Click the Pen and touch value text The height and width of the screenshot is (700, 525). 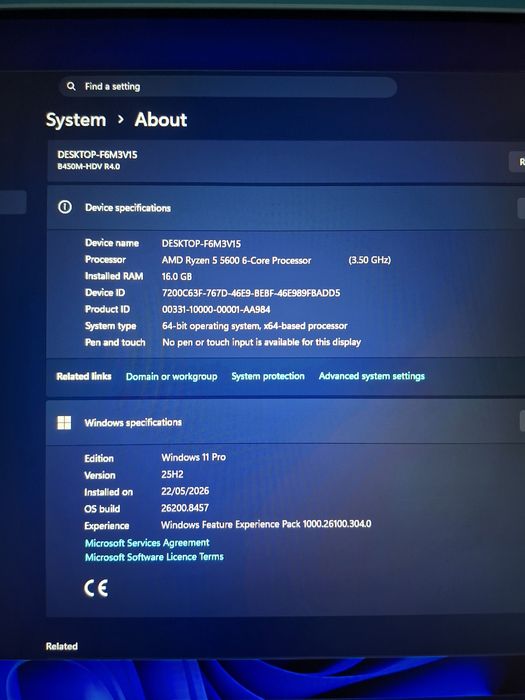pos(262,342)
